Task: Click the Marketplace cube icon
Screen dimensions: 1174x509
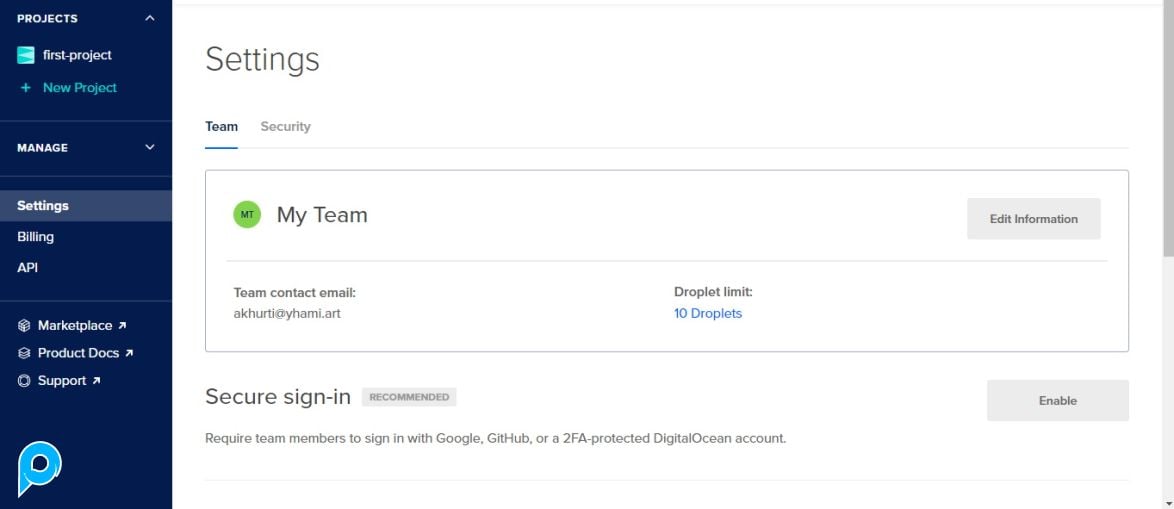Action: pos(25,326)
